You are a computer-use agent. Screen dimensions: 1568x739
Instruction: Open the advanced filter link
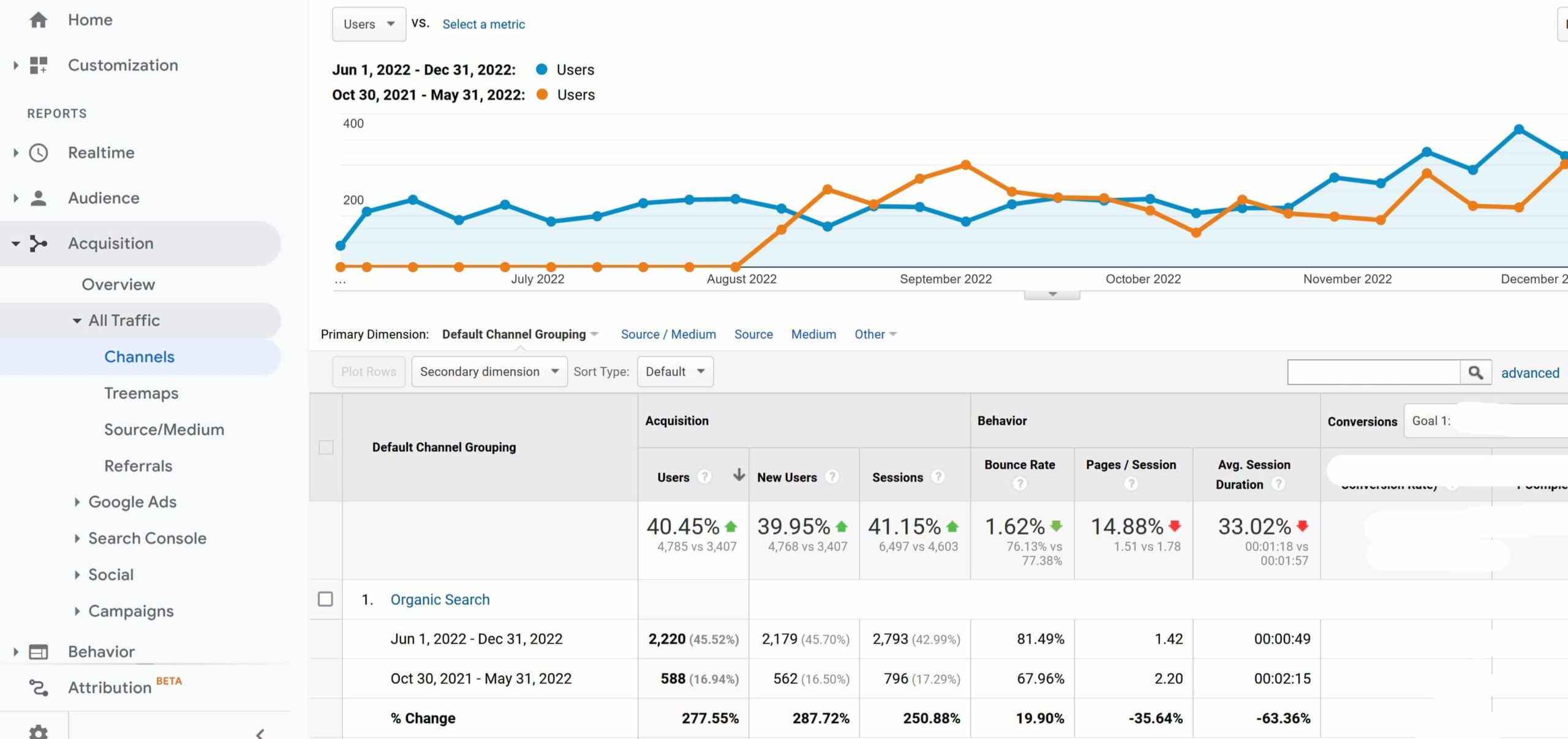point(1530,373)
